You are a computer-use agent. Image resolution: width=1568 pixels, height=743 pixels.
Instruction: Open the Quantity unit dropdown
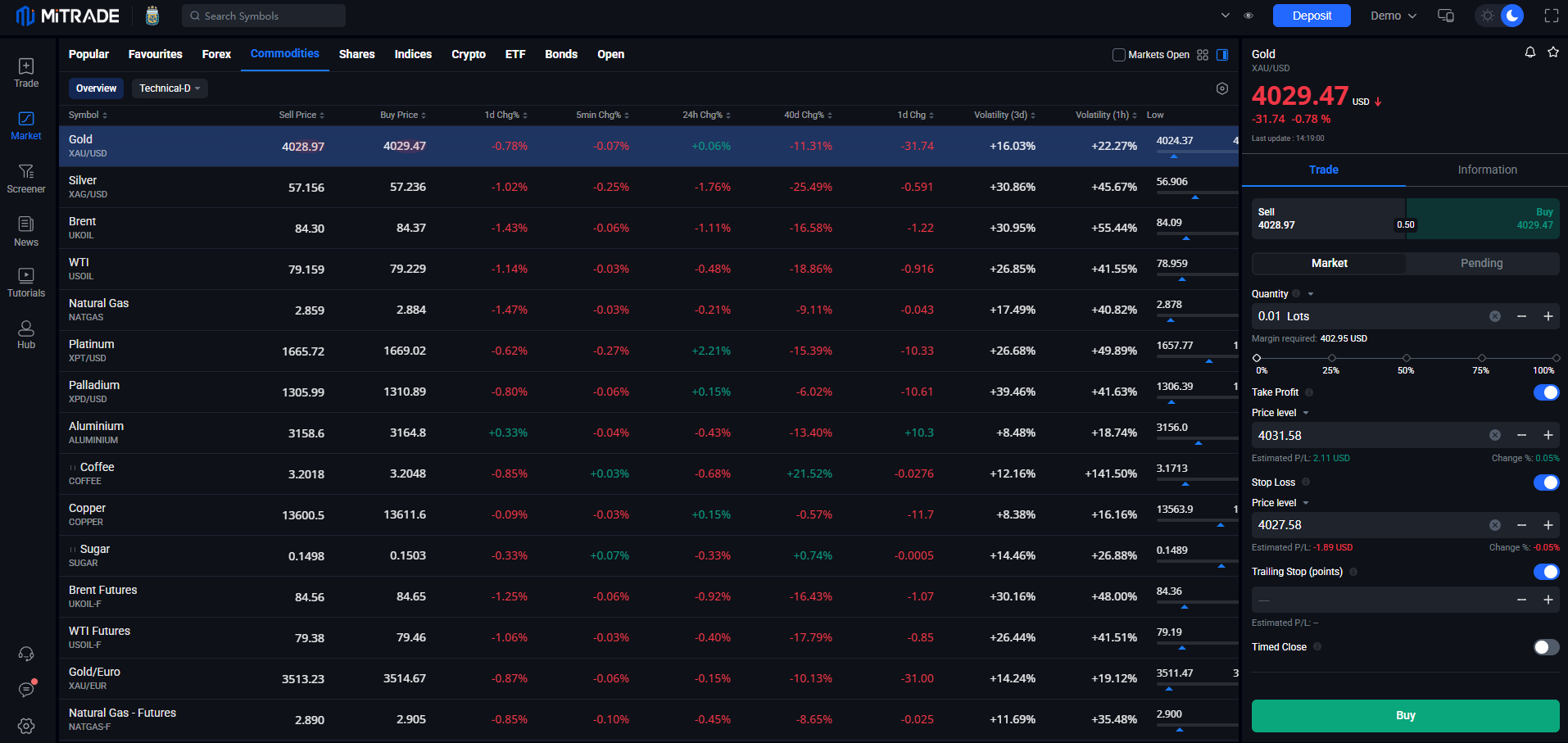coord(1311,294)
